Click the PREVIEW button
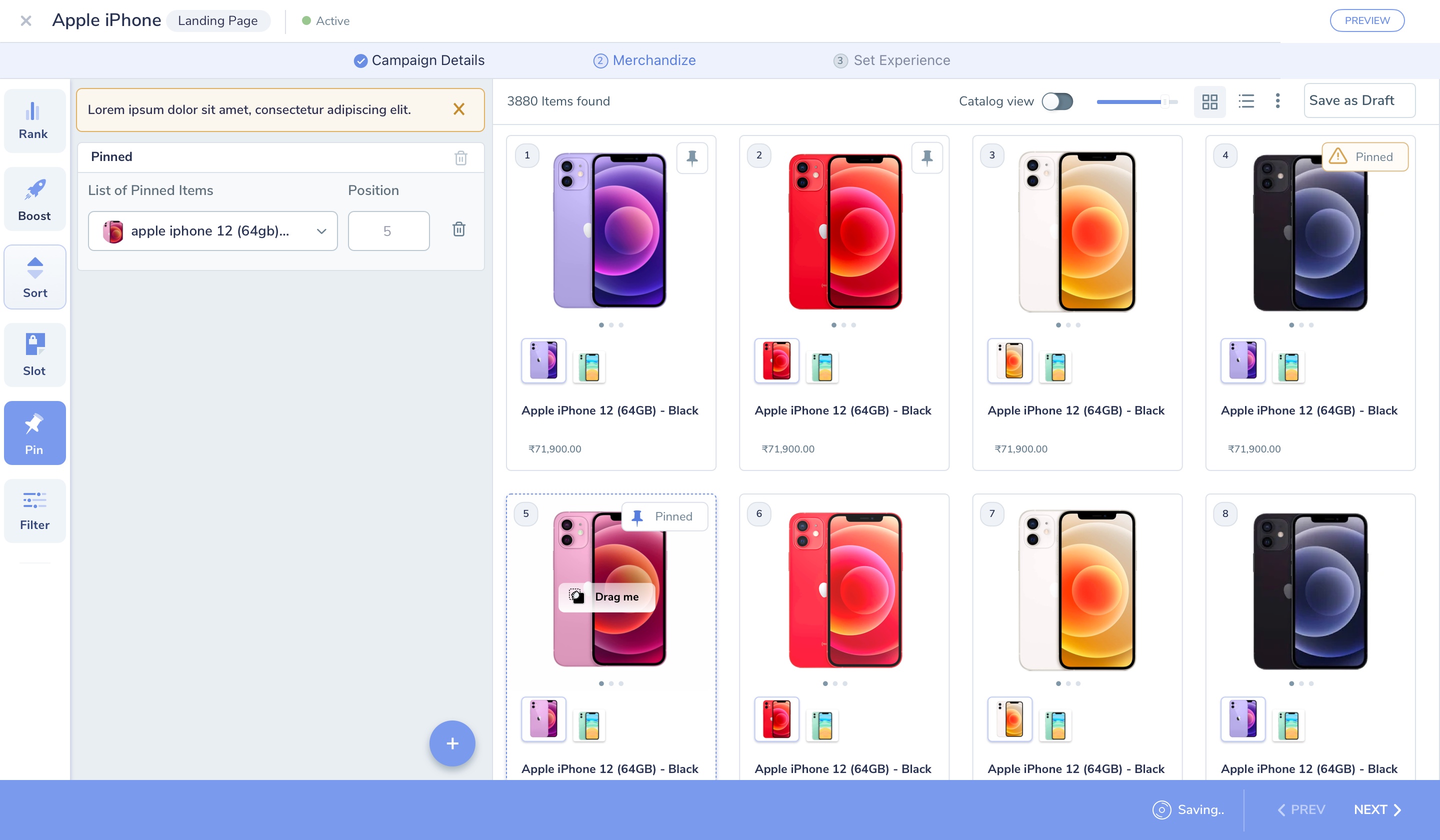Image resolution: width=1440 pixels, height=840 pixels. pos(1367,20)
